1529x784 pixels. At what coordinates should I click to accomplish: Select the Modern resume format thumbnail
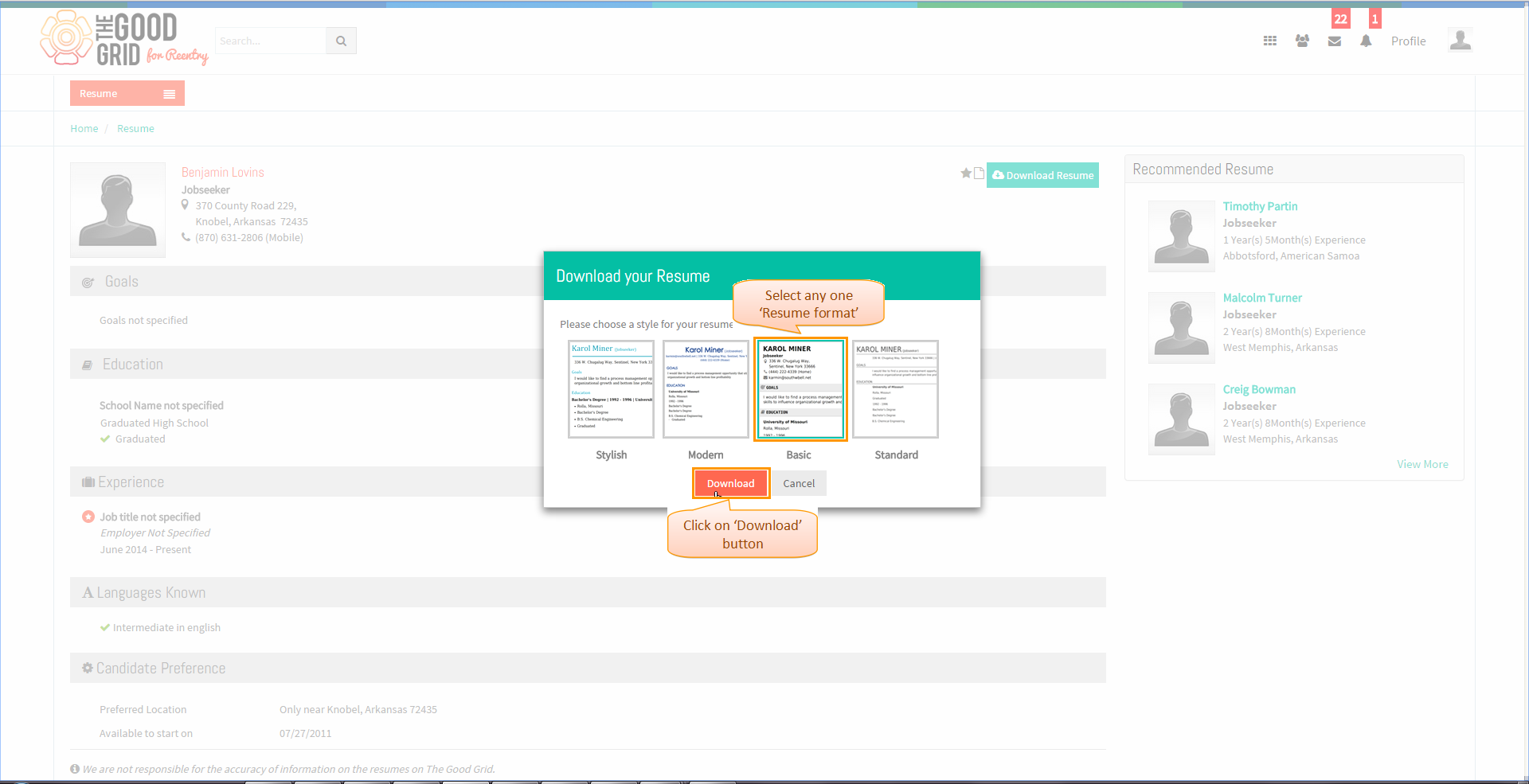[x=706, y=389]
